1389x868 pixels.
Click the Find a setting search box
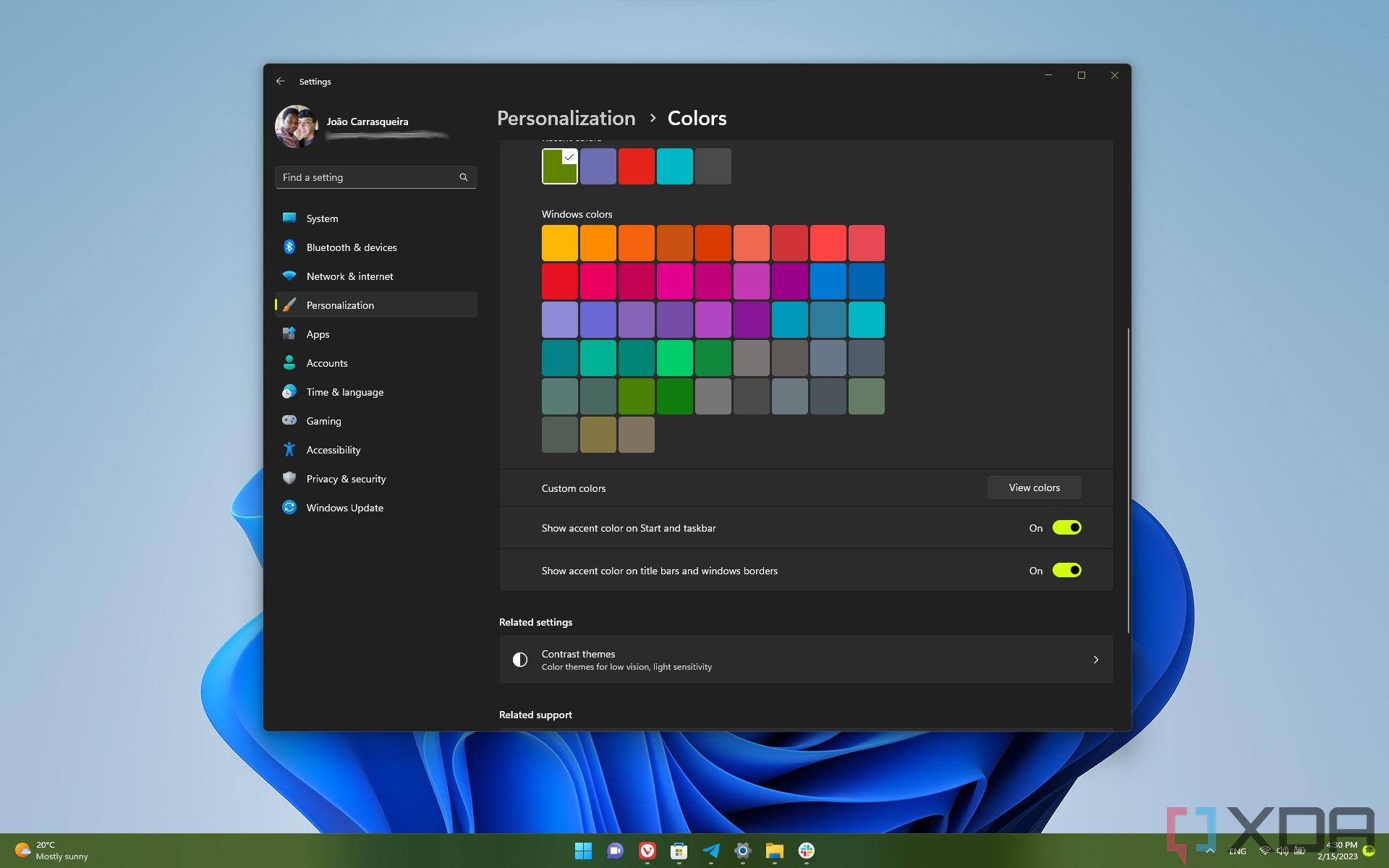[375, 177]
